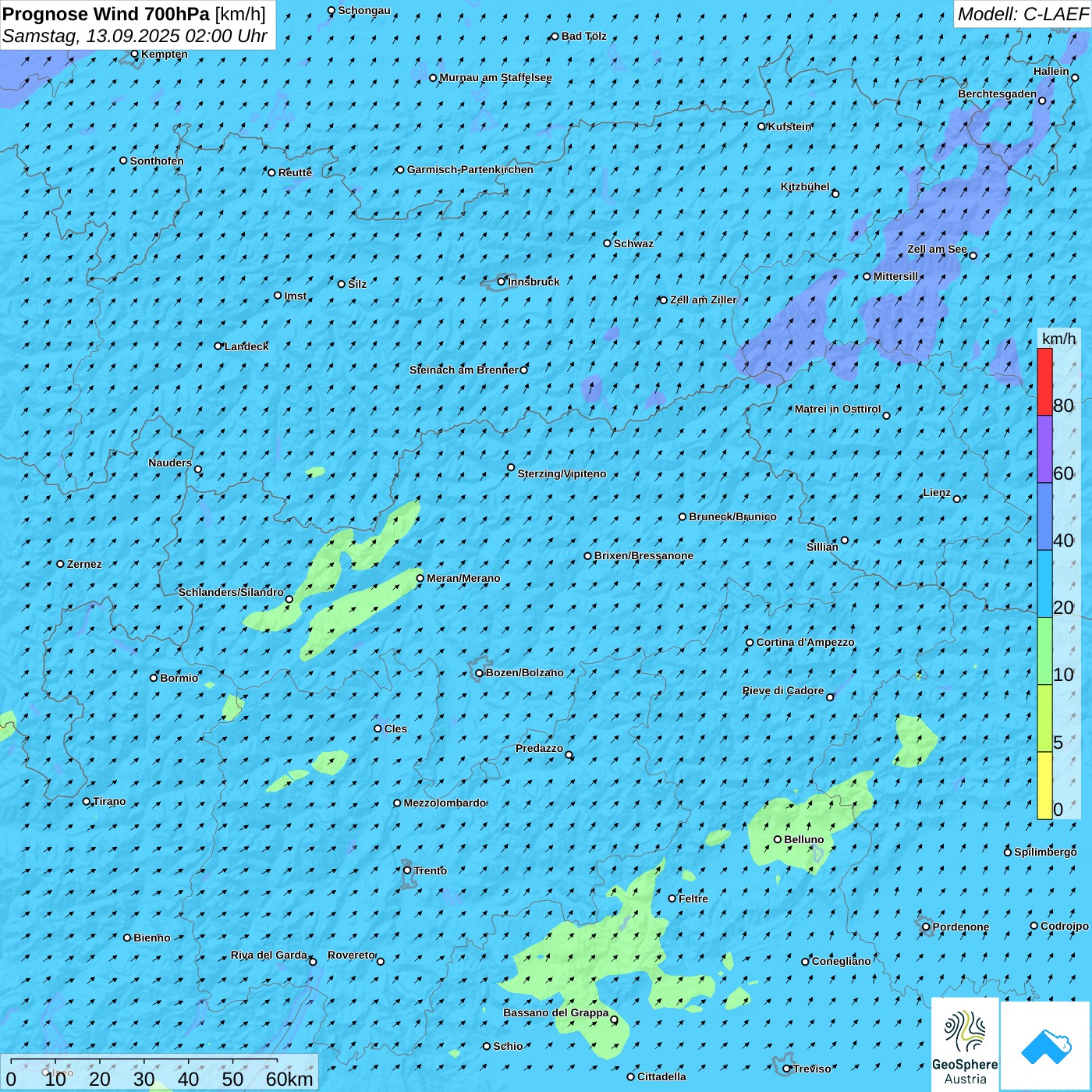
Task: Click the Tirano city label
Action: point(109,801)
